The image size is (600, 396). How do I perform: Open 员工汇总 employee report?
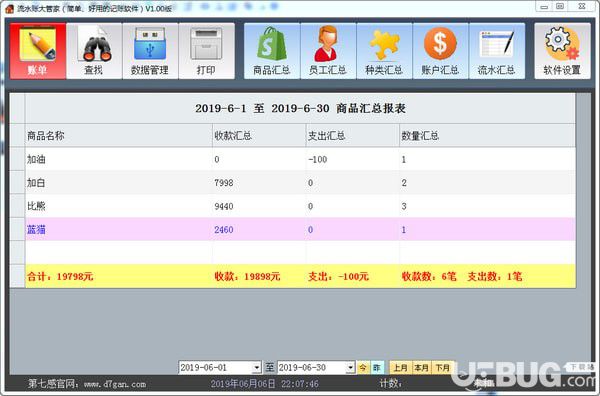click(328, 51)
